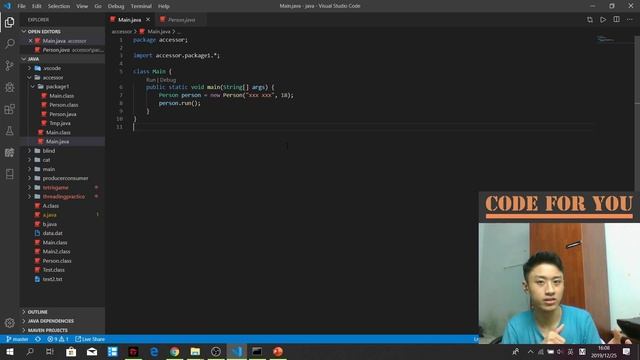The height and width of the screenshot is (360, 640).
Task: Click the Run play icon in editor toolbar
Action: click(603, 20)
